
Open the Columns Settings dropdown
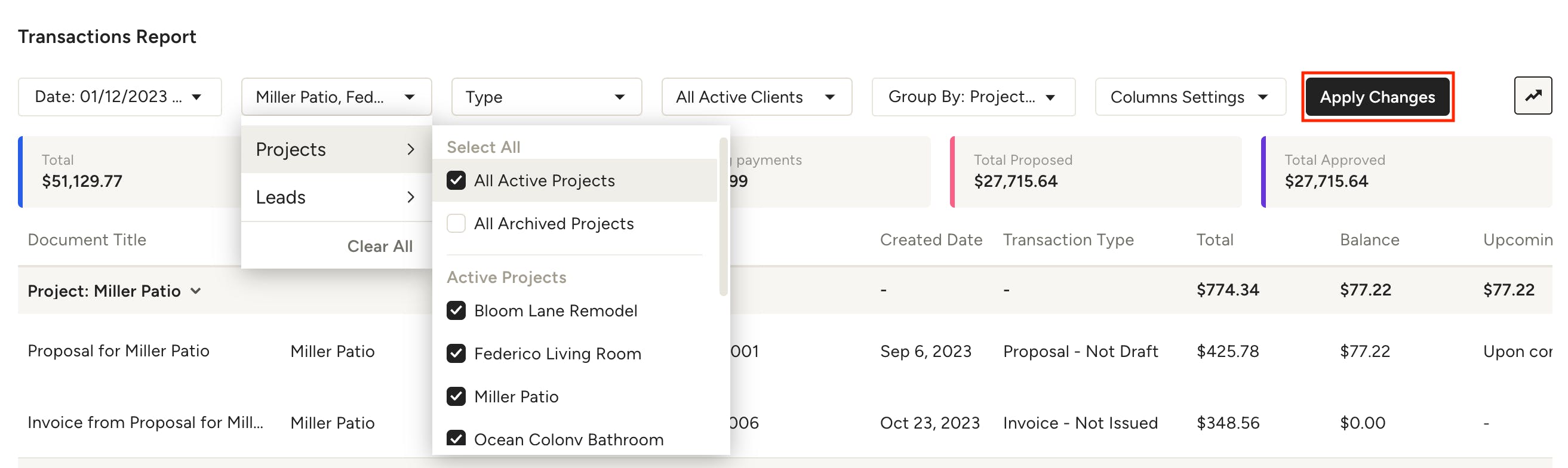(1189, 96)
